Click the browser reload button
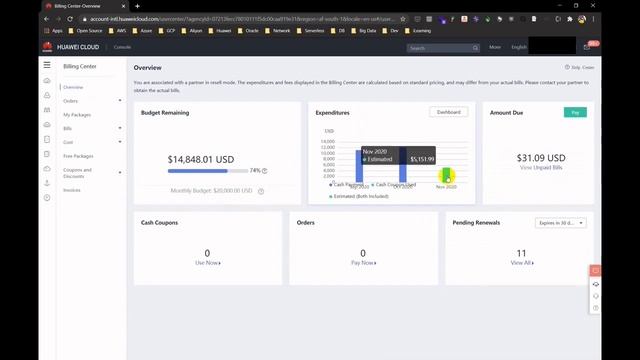Viewport: 640px width, 360px height. click(70, 19)
